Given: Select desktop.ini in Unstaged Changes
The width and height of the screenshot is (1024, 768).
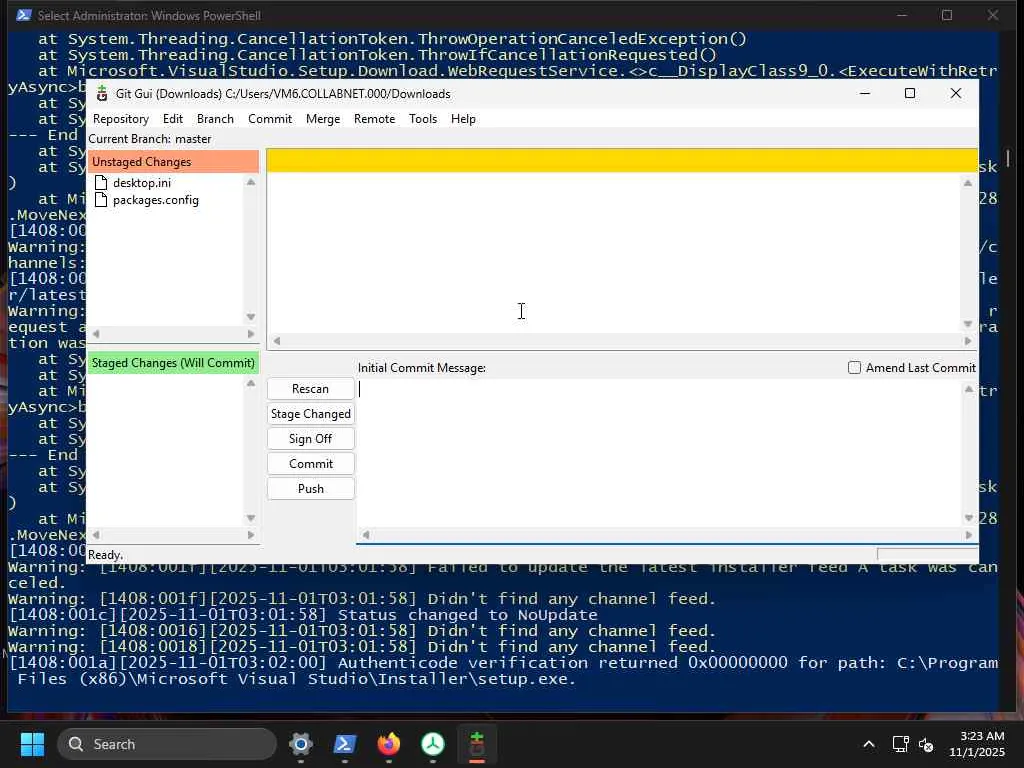Looking at the screenshot, I should [142, 183].
